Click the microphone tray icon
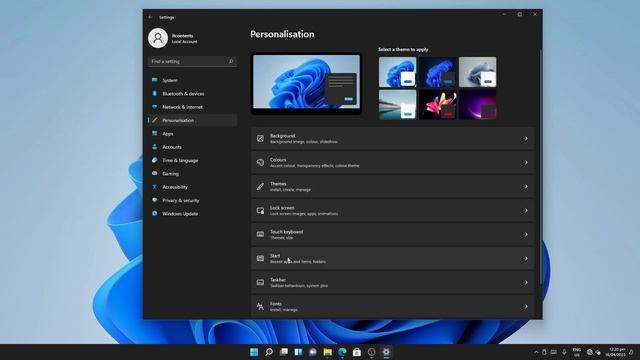The width and height of the screenshot is (640, 360). point(564,352)
